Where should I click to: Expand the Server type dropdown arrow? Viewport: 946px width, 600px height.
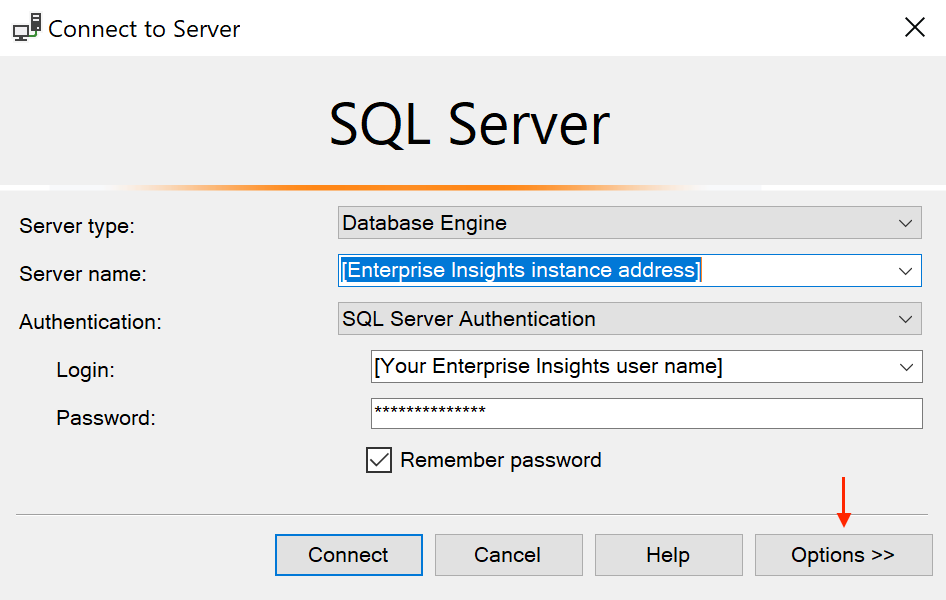[x=905, y=223]
